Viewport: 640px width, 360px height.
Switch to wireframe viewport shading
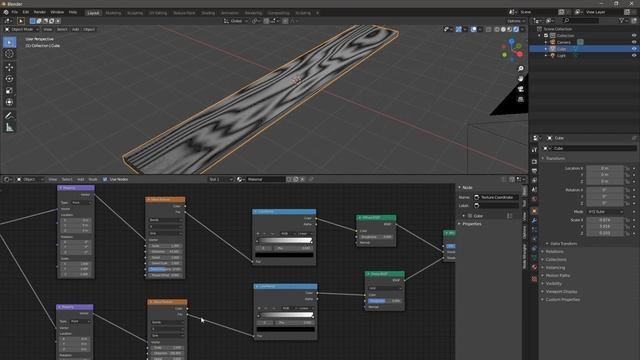tap(497, 29)
